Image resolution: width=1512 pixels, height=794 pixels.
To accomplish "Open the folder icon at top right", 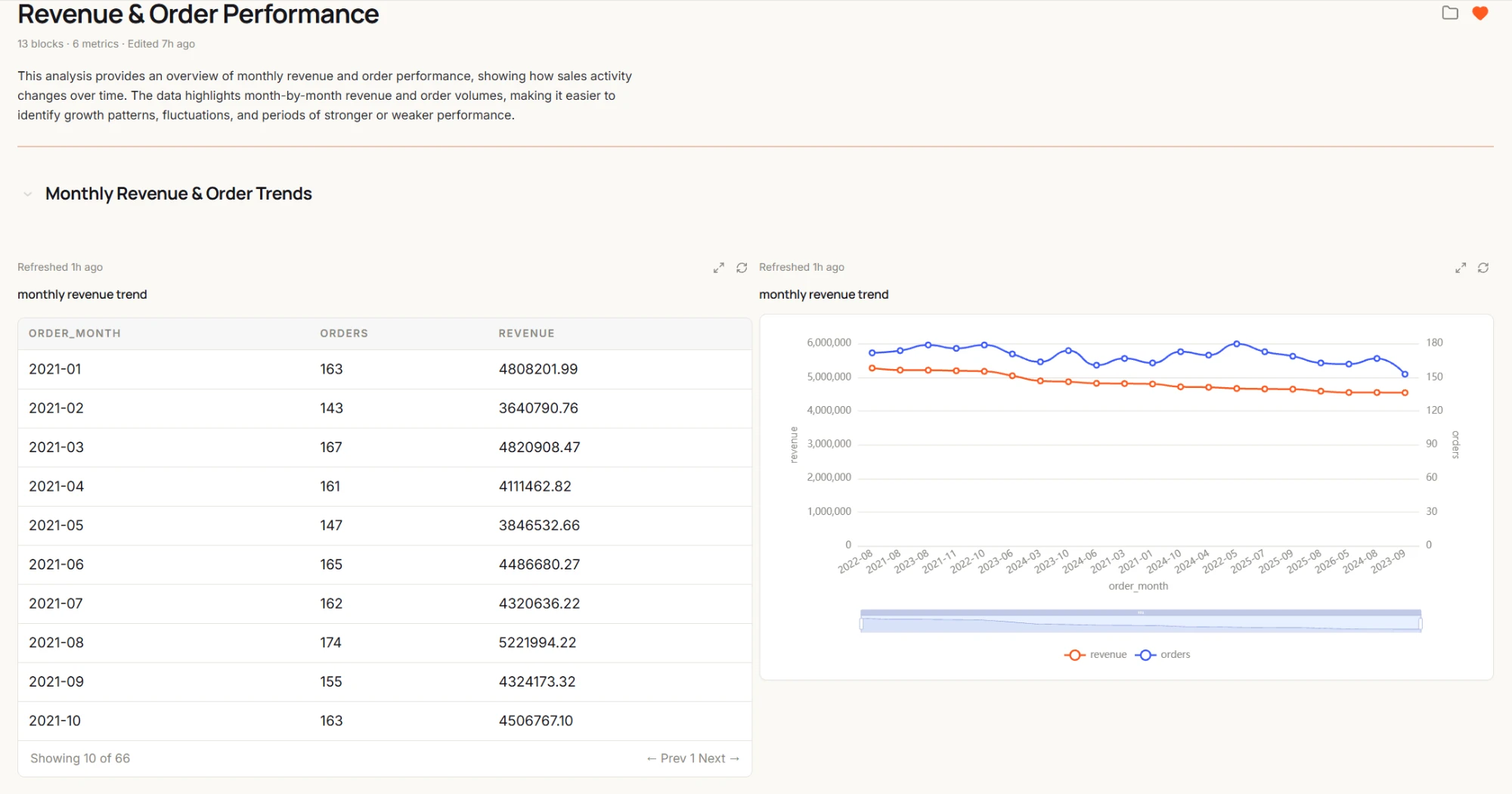I will pyautogui.click(x=1450, y=13).
